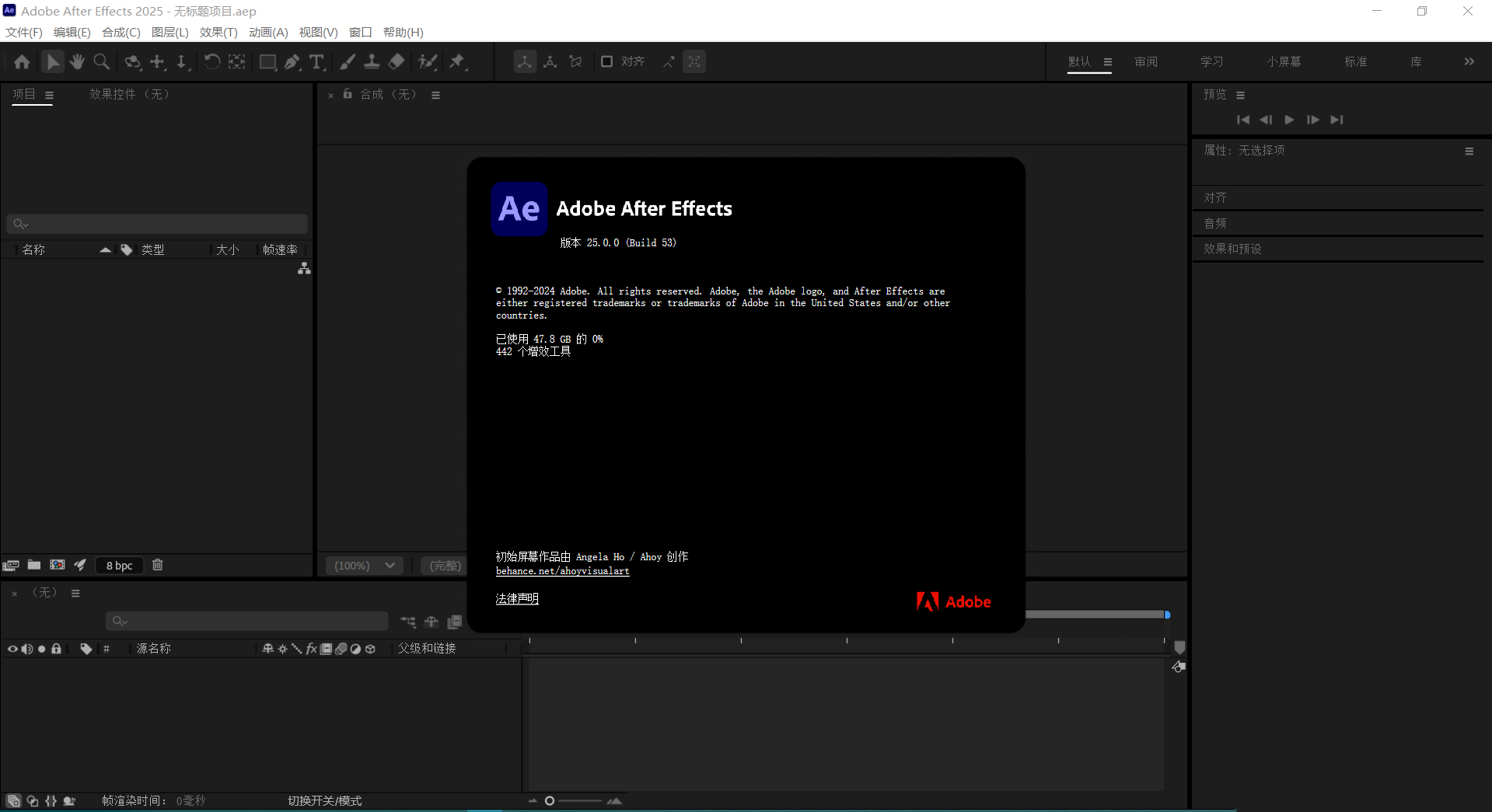The width and height of the screenshot is (1492, 812).
Task: Sort project items by 类型 column
Action: (x=152, y=249)
